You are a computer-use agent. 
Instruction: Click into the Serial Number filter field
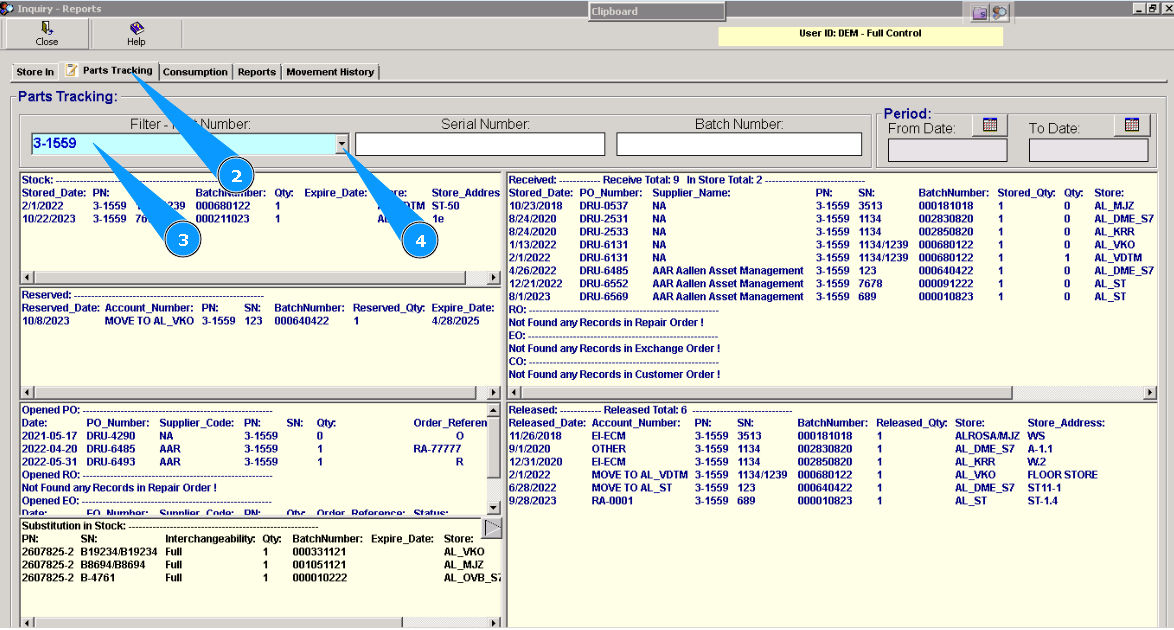480,144
